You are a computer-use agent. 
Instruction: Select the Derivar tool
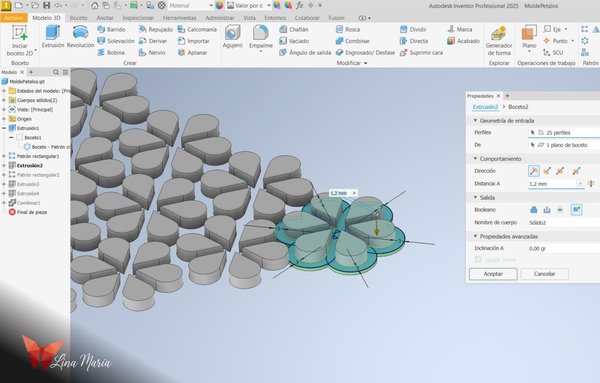[x=153, y=41]
